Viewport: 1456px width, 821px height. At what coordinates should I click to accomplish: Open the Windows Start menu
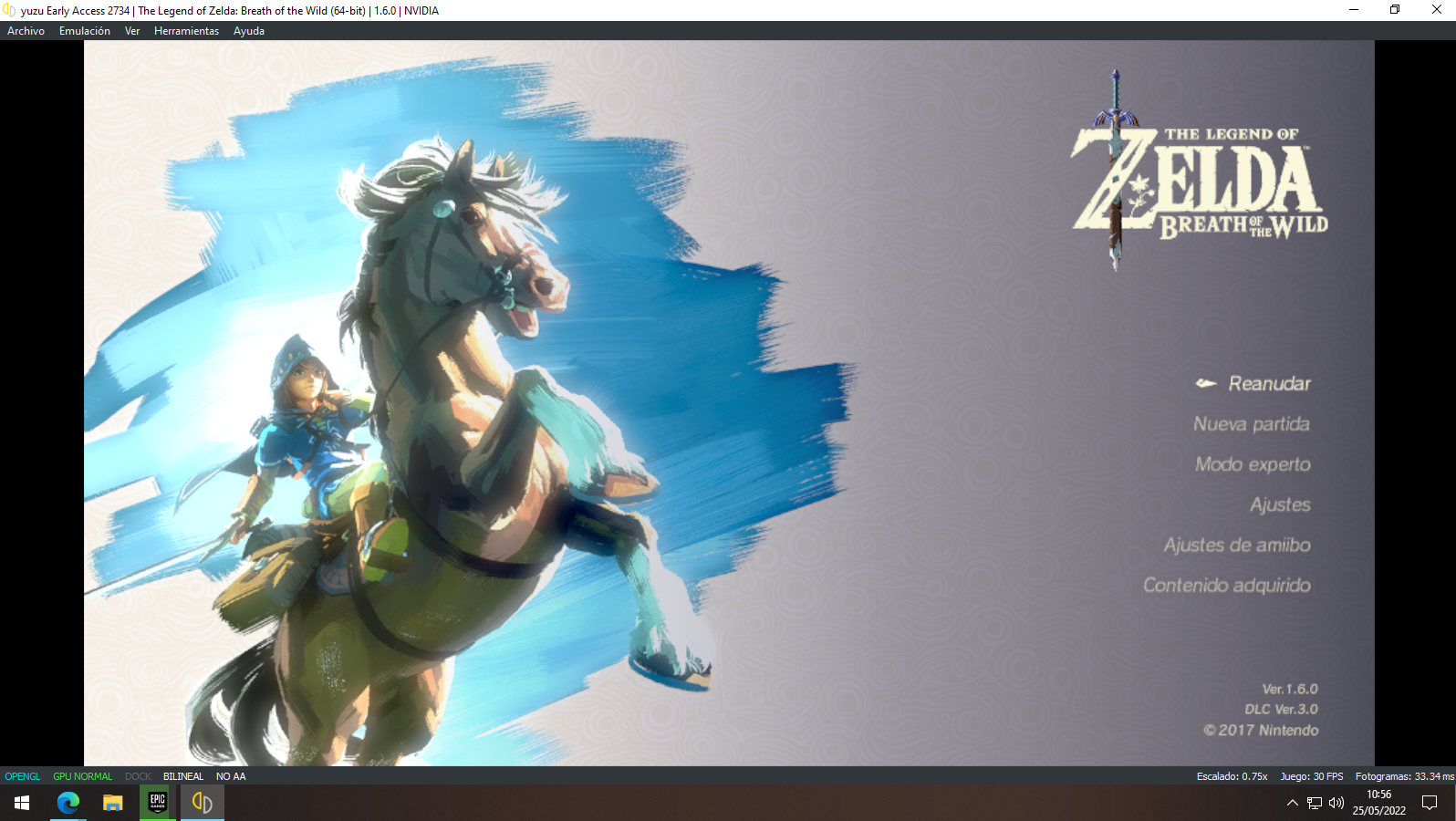tap(22, 803)
